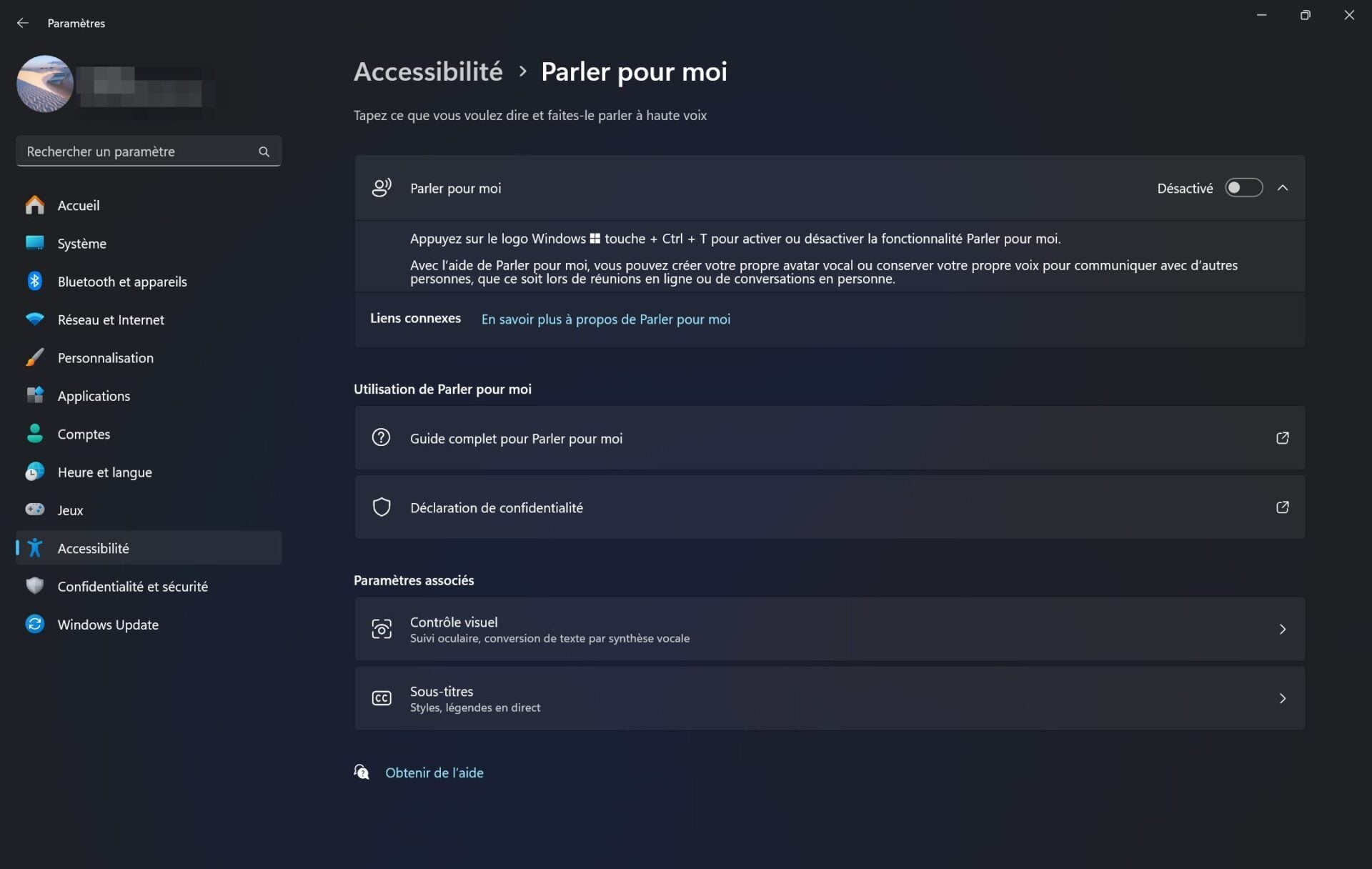Click the back arrow icon
The width and height of the screenshot is (1372, 869).
23,23
